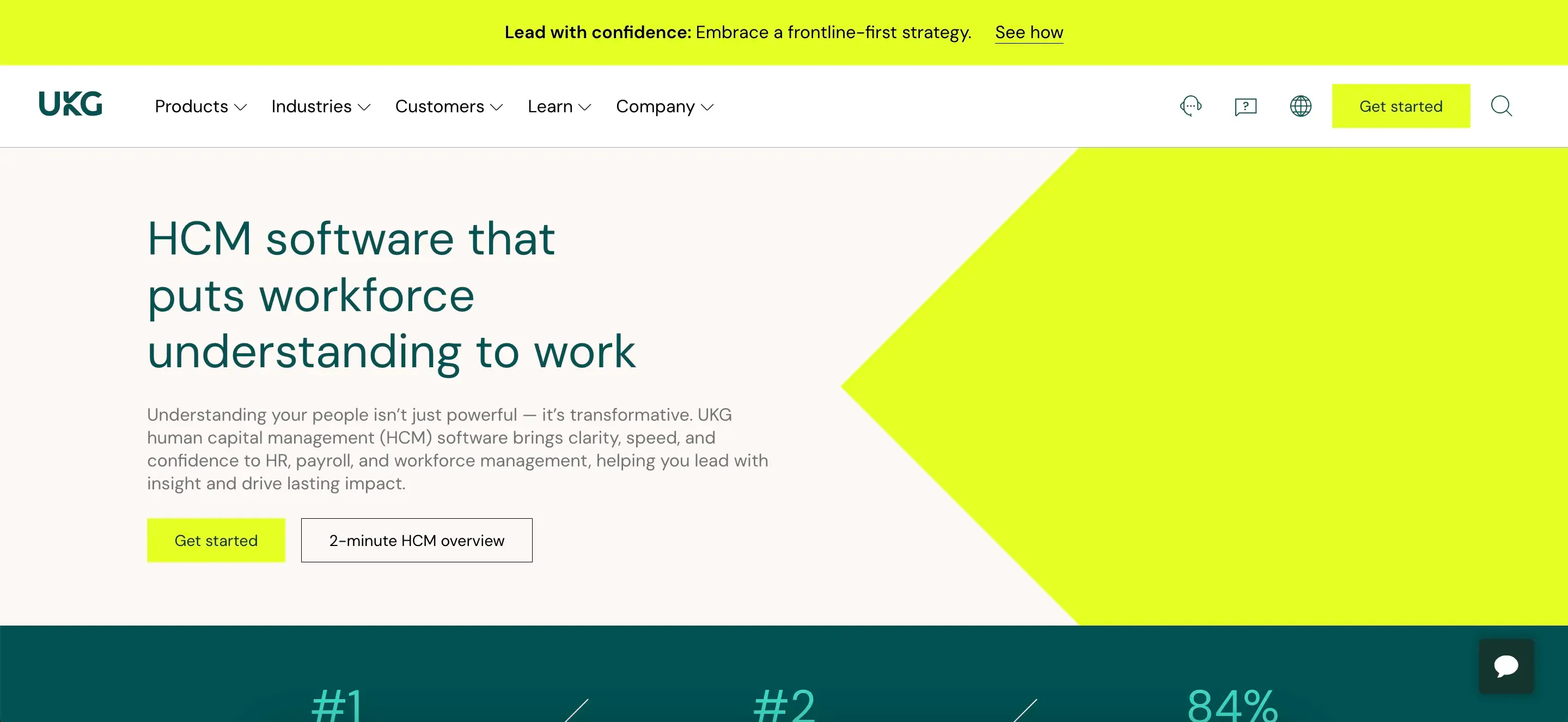Image resolution: width=1568 pixels, height=722 pixels.
Task: Expand the Company chevron arrow
Action: 707,107
